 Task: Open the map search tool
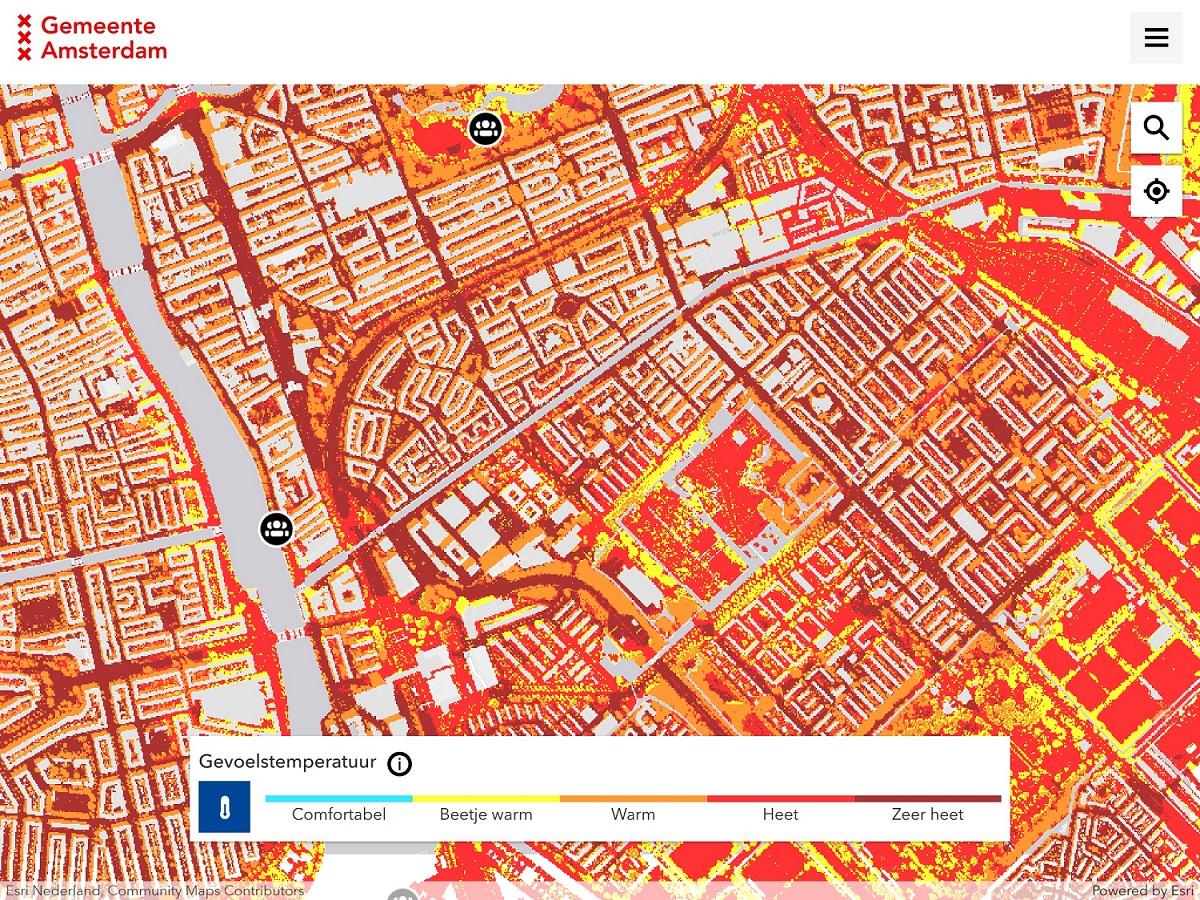pyautogui.click(x=1156, y=128)
